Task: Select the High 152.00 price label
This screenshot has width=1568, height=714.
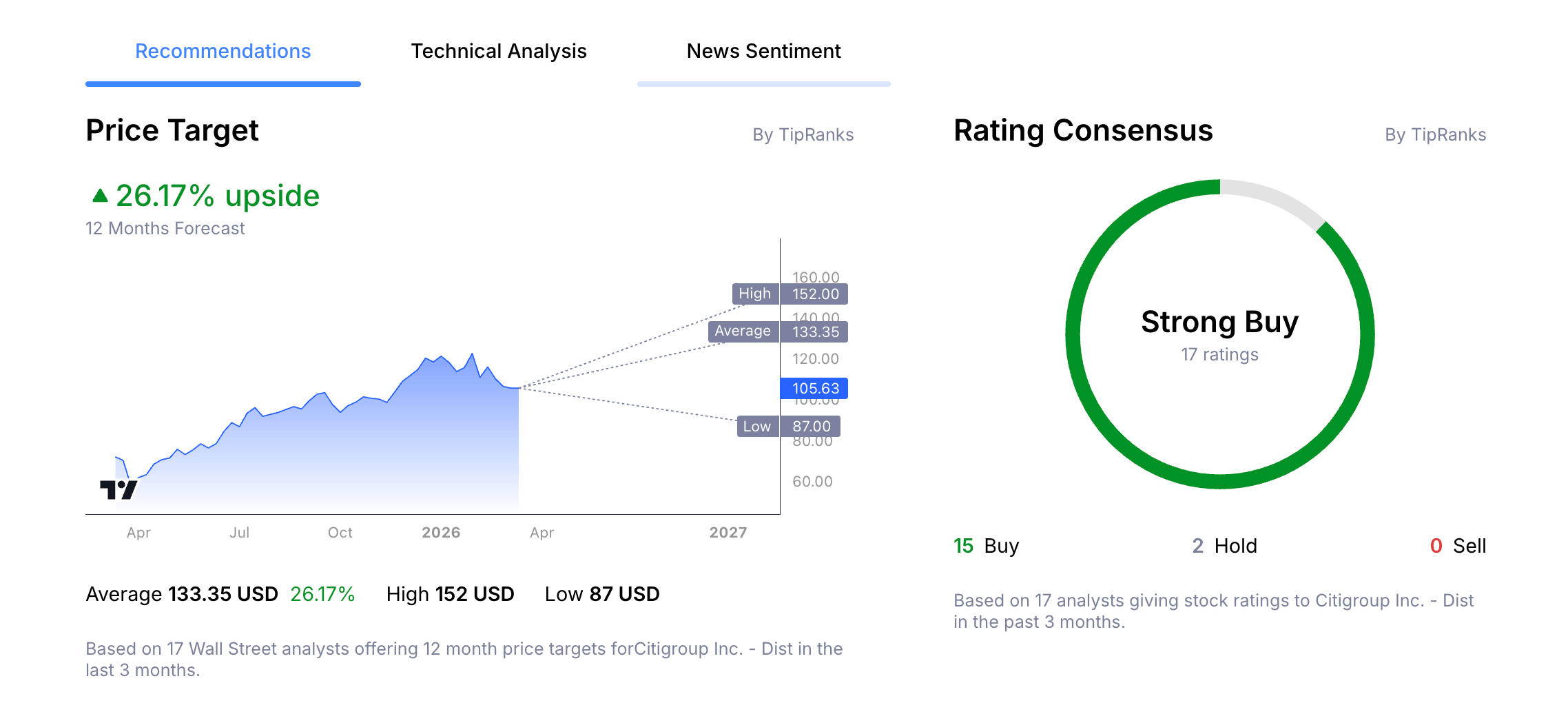Action: click(790, 293)
